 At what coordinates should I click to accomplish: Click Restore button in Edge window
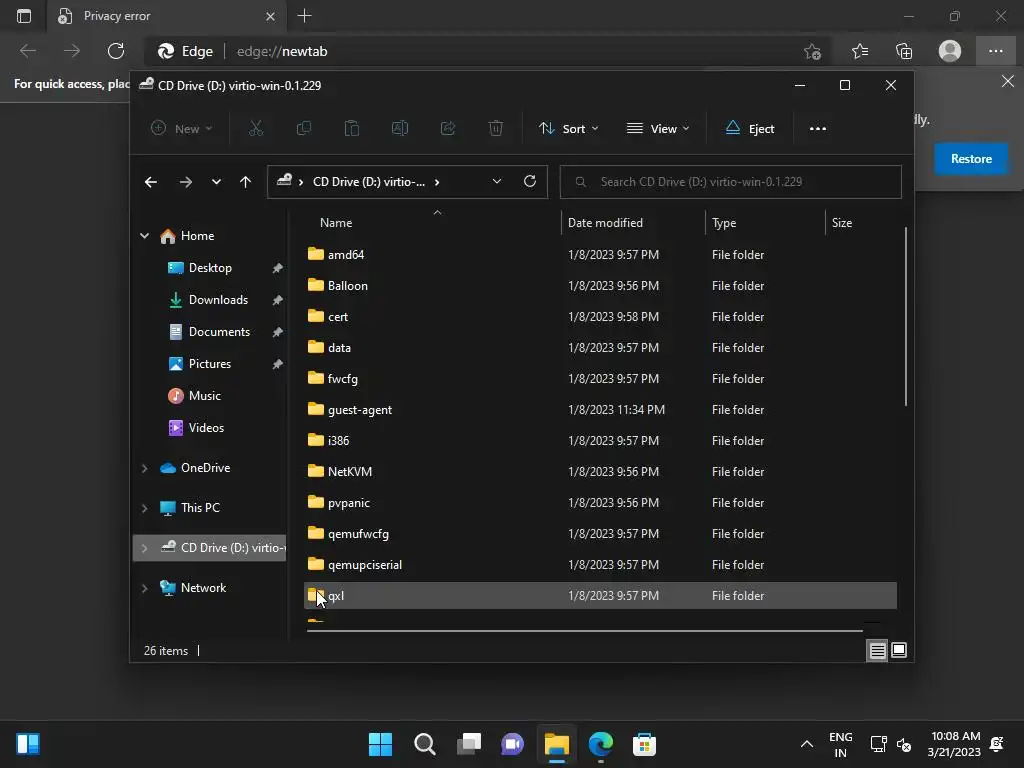[971, 159]
